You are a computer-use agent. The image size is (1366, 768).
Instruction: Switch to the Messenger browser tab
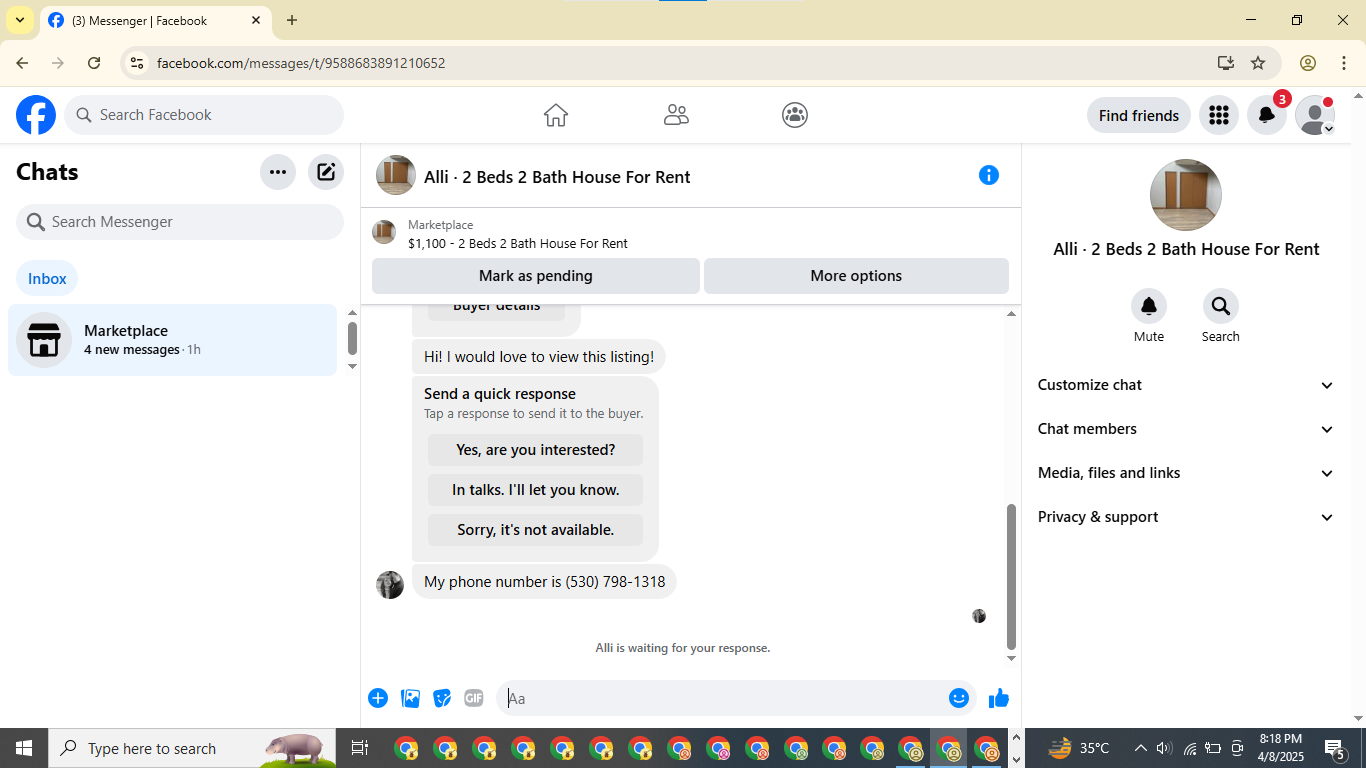point(155,20)
